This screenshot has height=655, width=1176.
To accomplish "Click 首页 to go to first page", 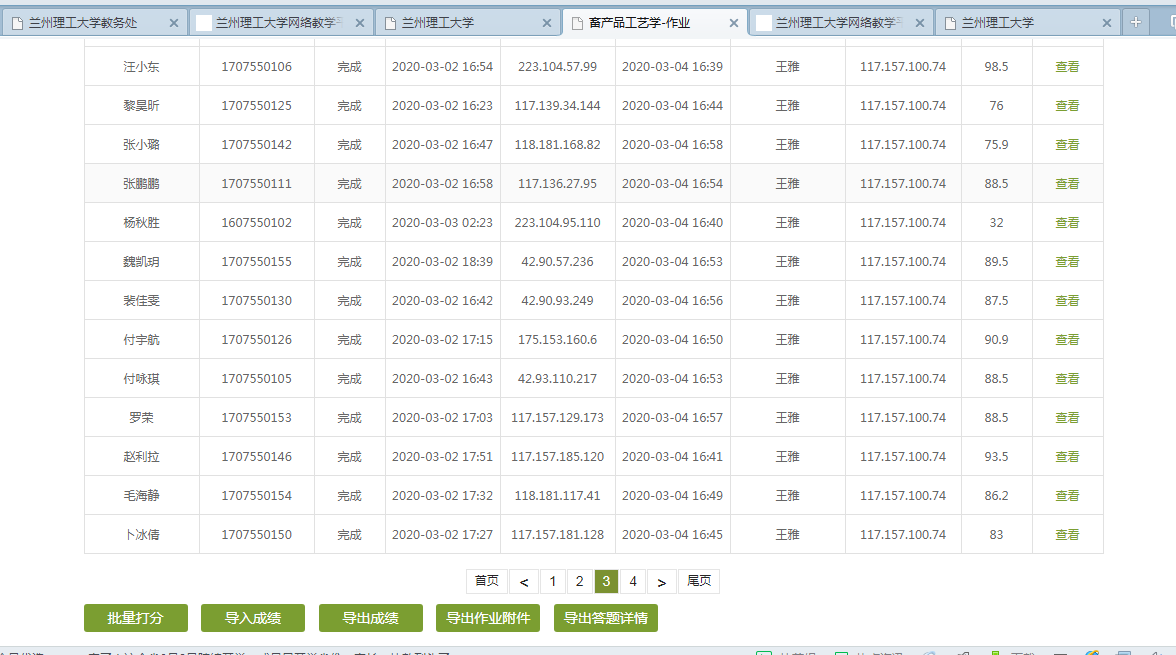I will [487, 582].
